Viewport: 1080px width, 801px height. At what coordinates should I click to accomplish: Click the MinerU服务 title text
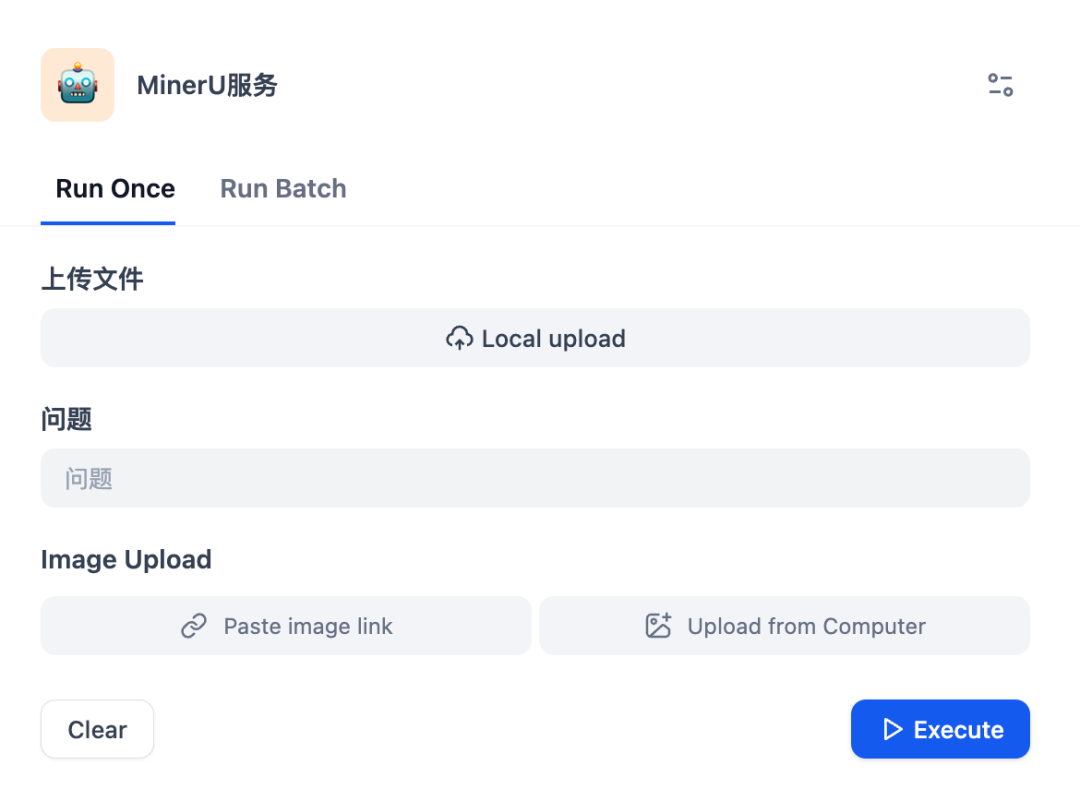[207, 85]
